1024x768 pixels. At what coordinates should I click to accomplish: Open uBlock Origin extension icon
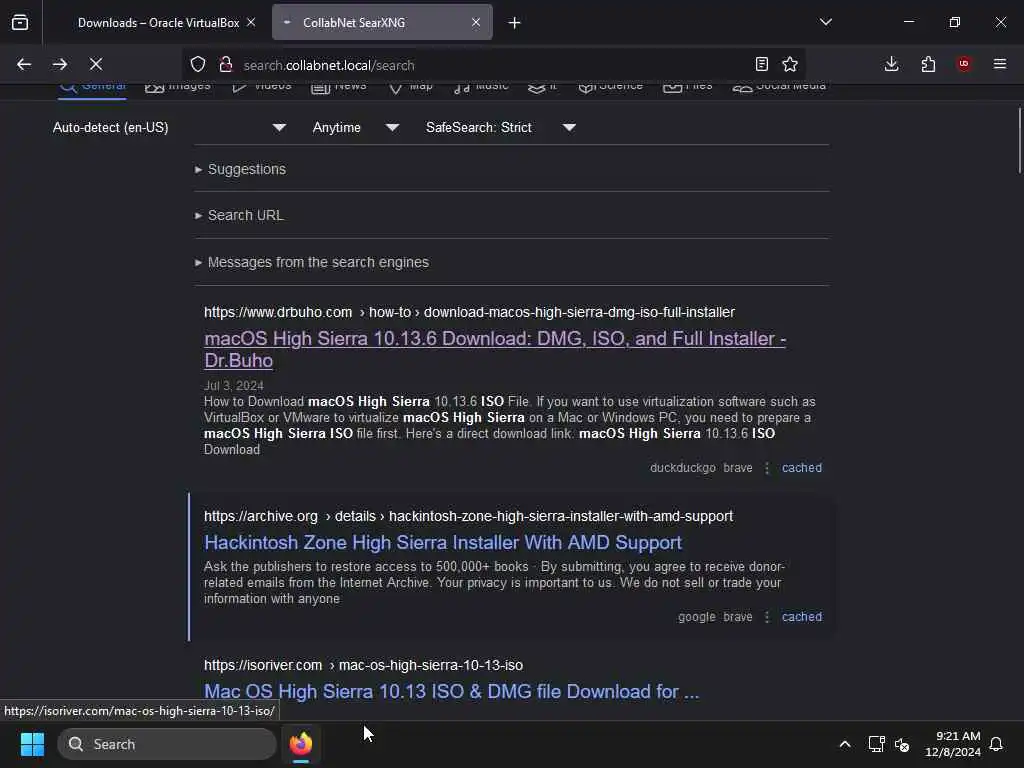click(964, 64)
